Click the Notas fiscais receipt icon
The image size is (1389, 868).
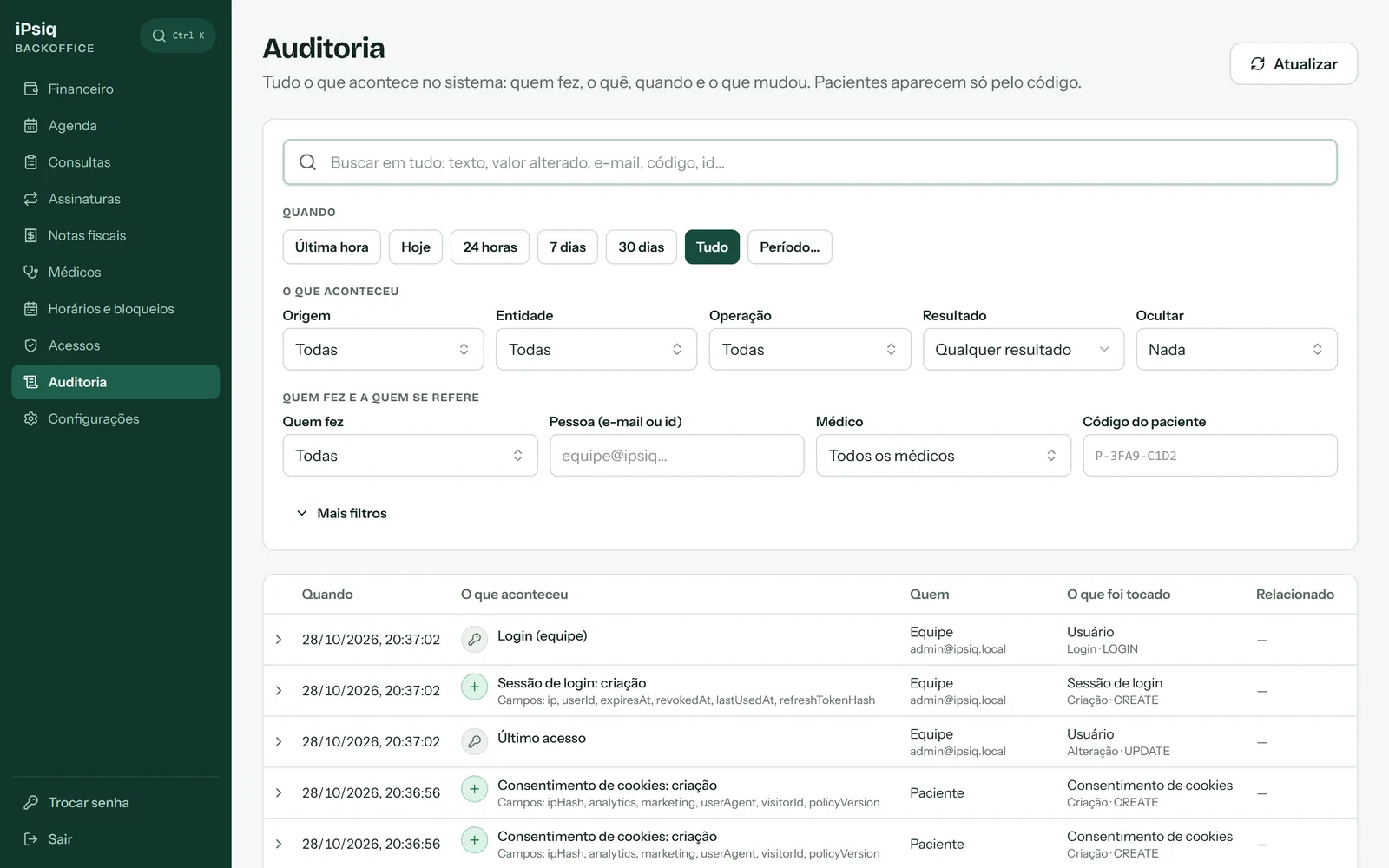click(x=31, y=235)
